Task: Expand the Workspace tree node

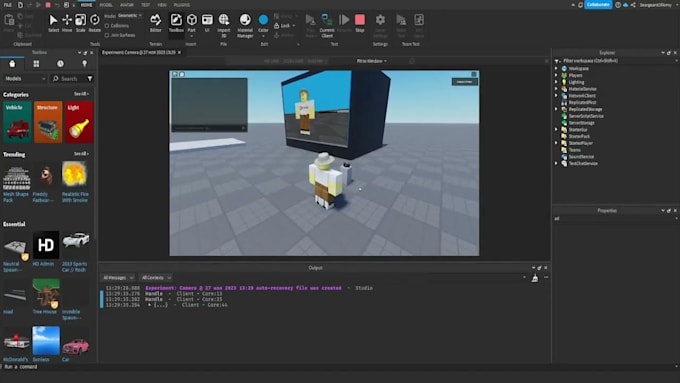Action: coord(556,69)
